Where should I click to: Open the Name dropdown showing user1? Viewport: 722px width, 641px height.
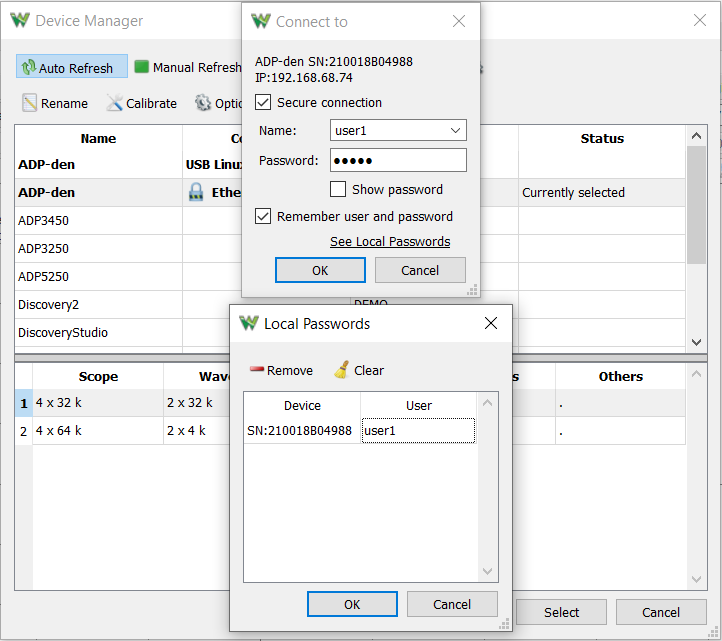point(398,130)
